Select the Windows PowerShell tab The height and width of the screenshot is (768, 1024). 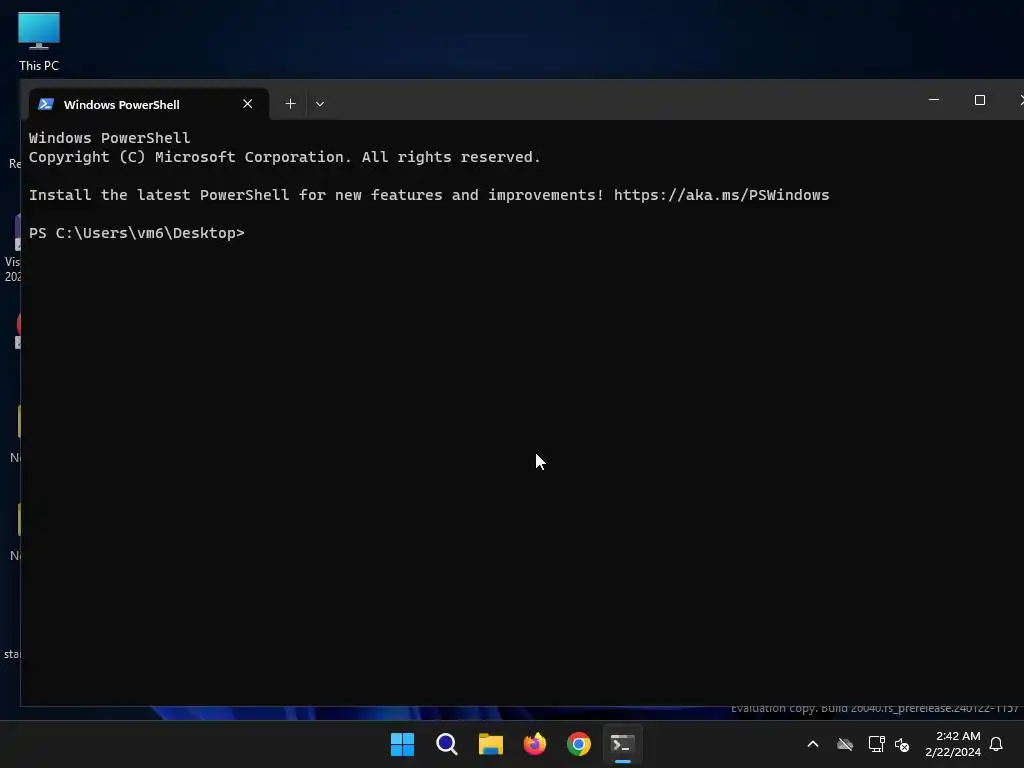click(x=149, y=104)
